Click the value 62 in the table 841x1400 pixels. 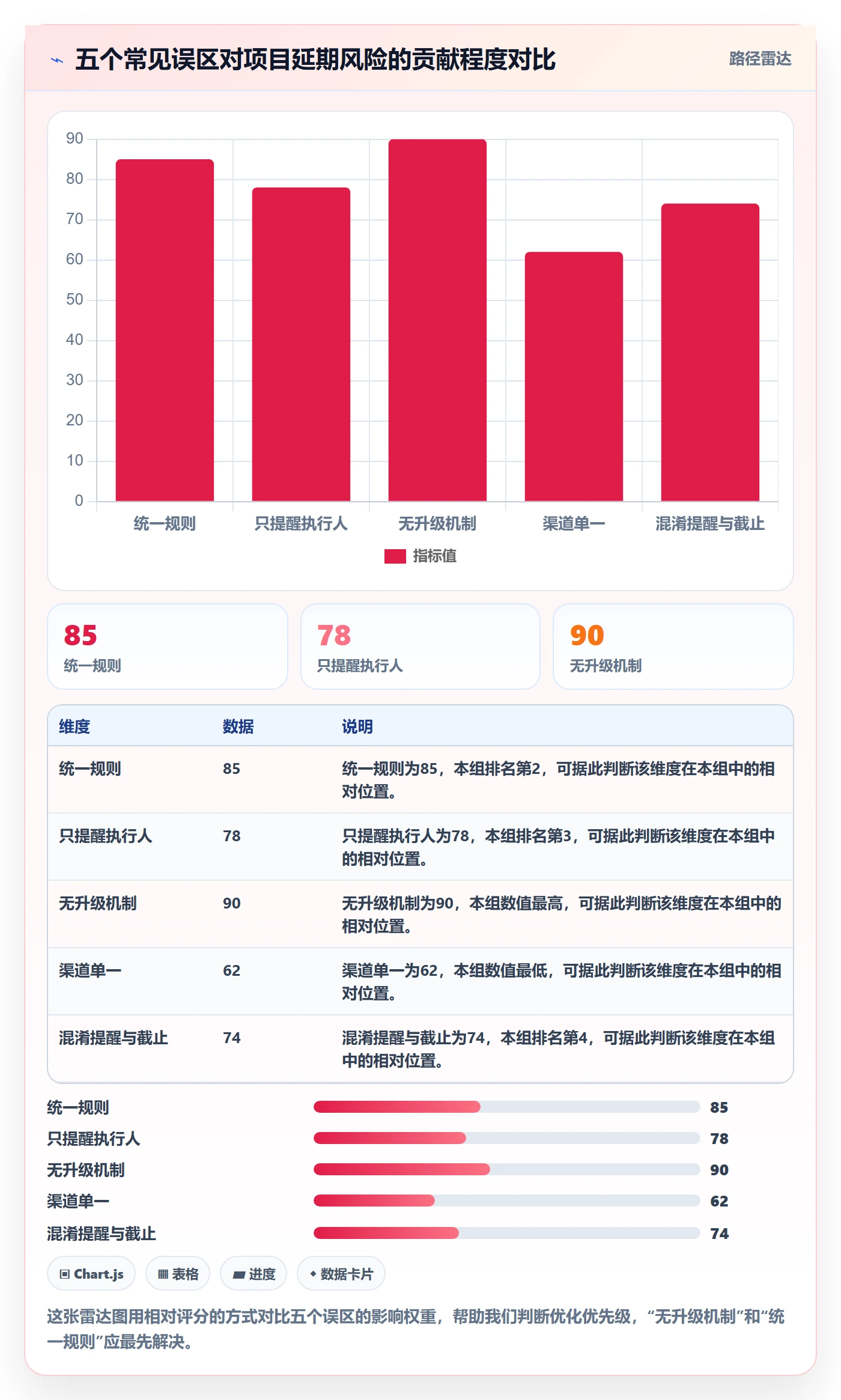click(232, 970)
